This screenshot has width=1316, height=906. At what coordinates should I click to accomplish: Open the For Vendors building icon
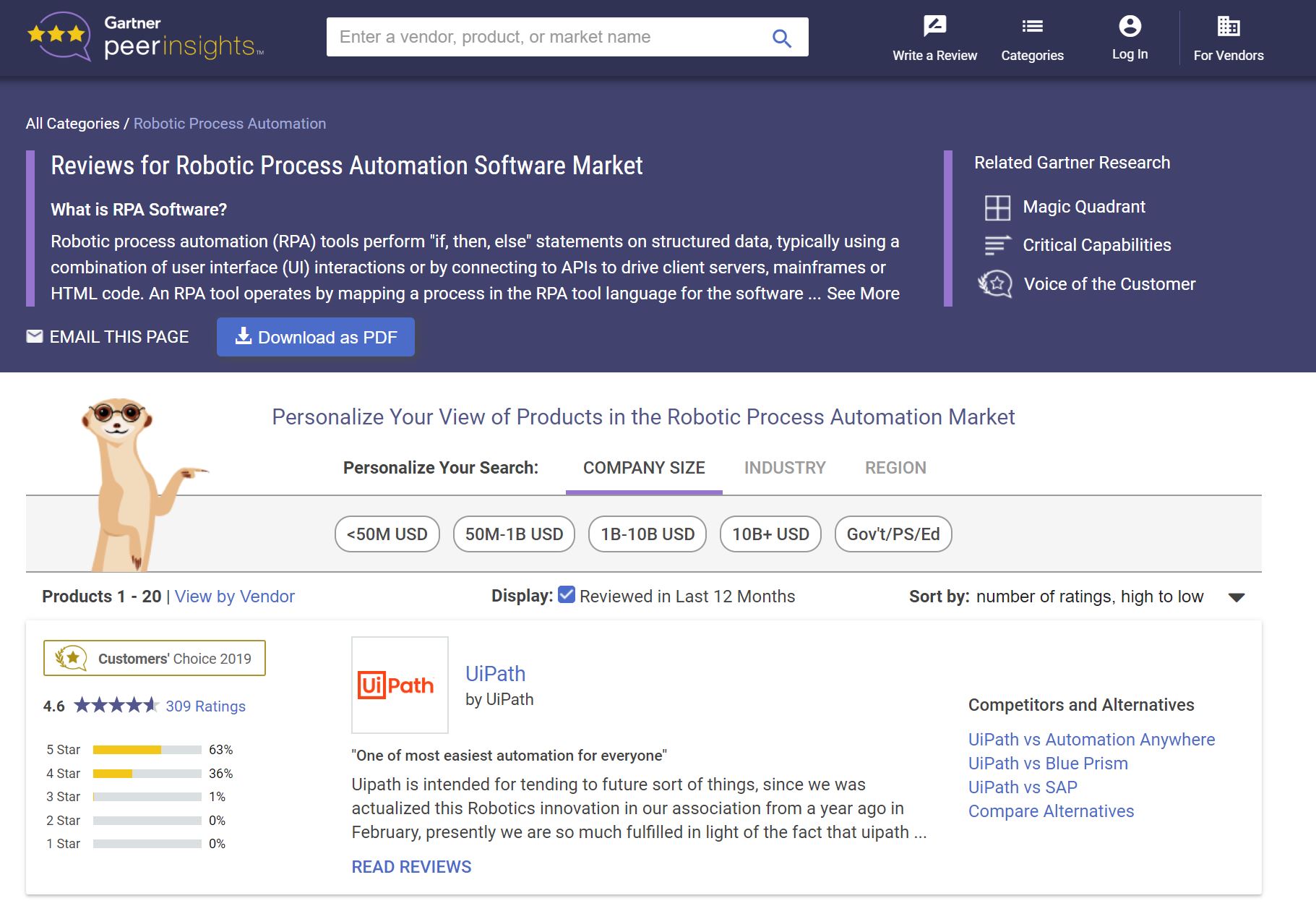pyautogui.click(x=1228, y=27)
